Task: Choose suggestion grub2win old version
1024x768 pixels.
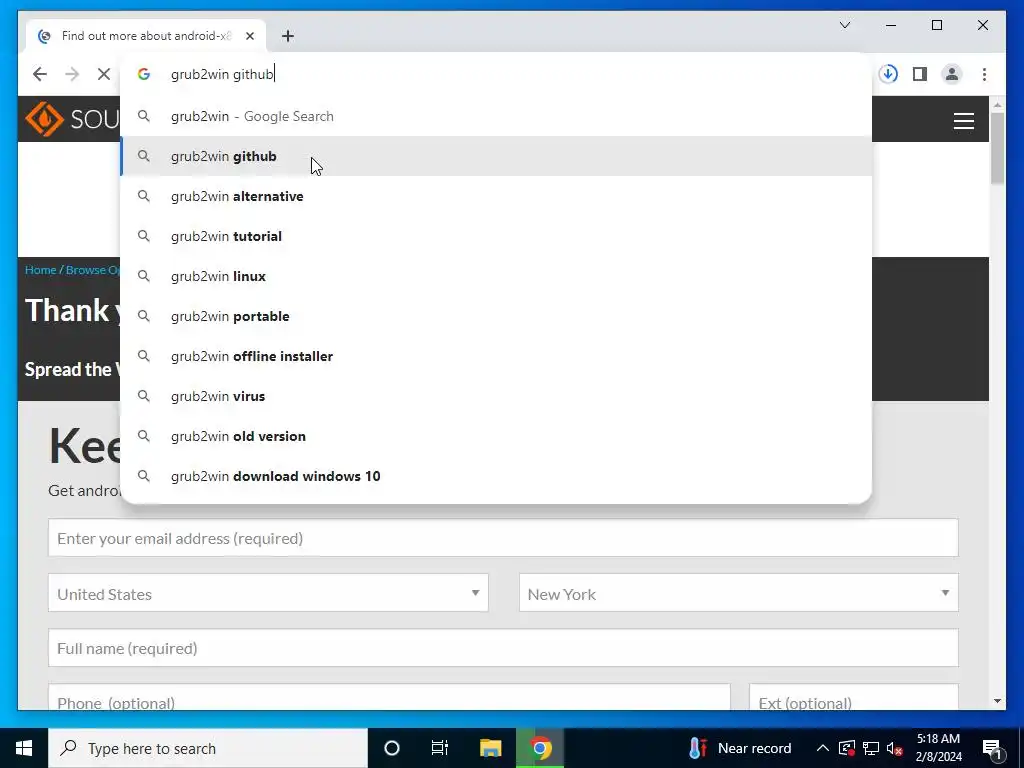Action: click(x=496, y=436)
